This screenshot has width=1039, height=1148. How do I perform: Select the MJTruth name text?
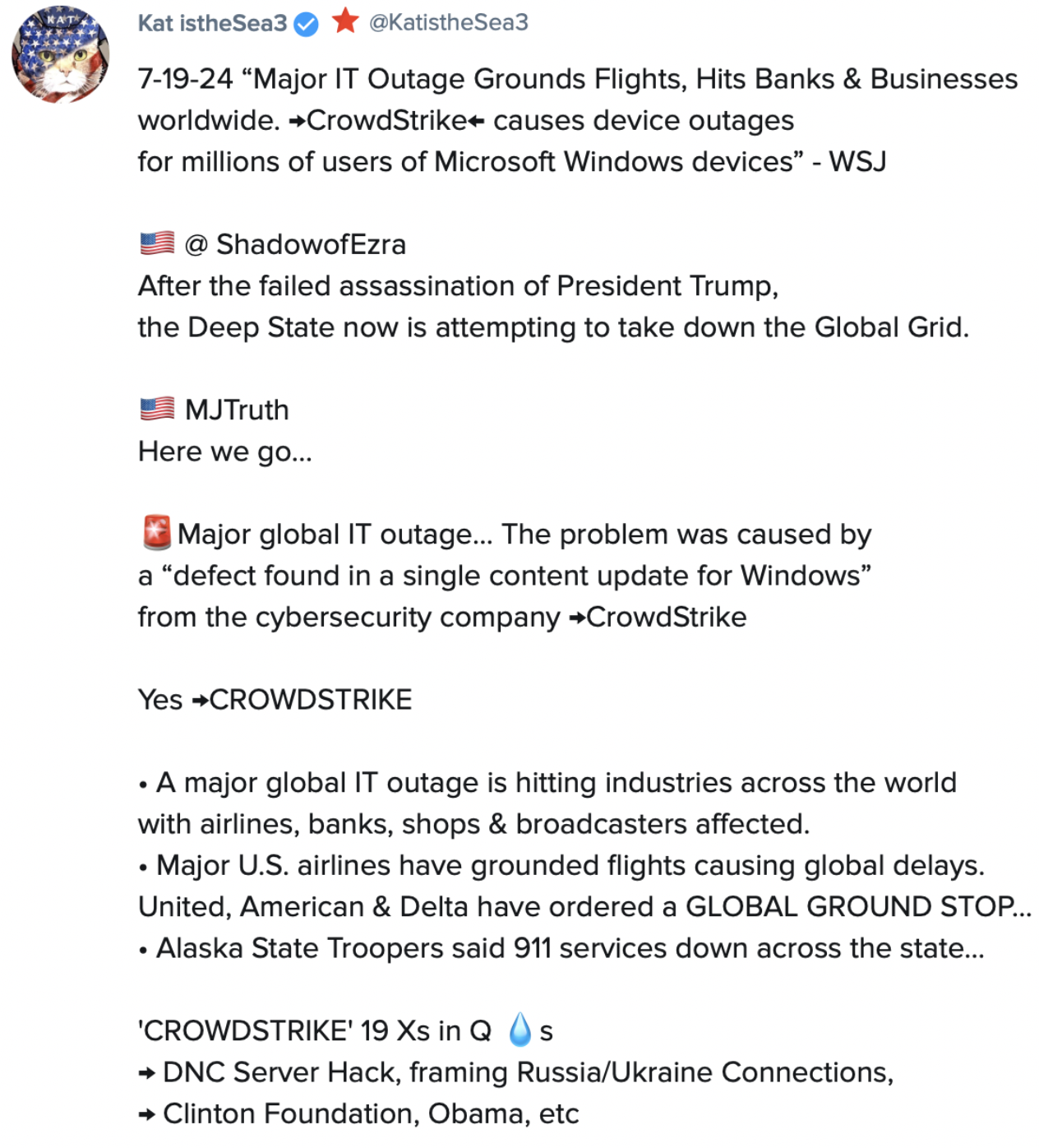(237, 410)
